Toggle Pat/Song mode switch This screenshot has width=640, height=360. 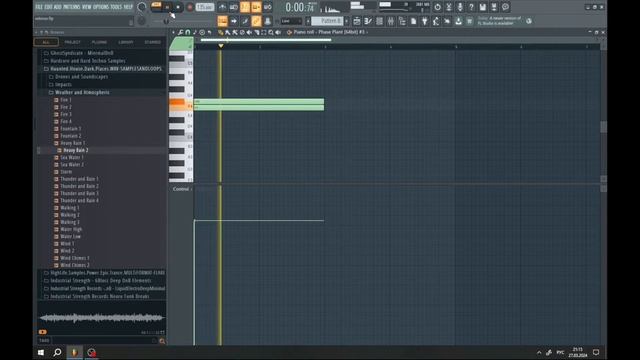(x=157, y=7)
